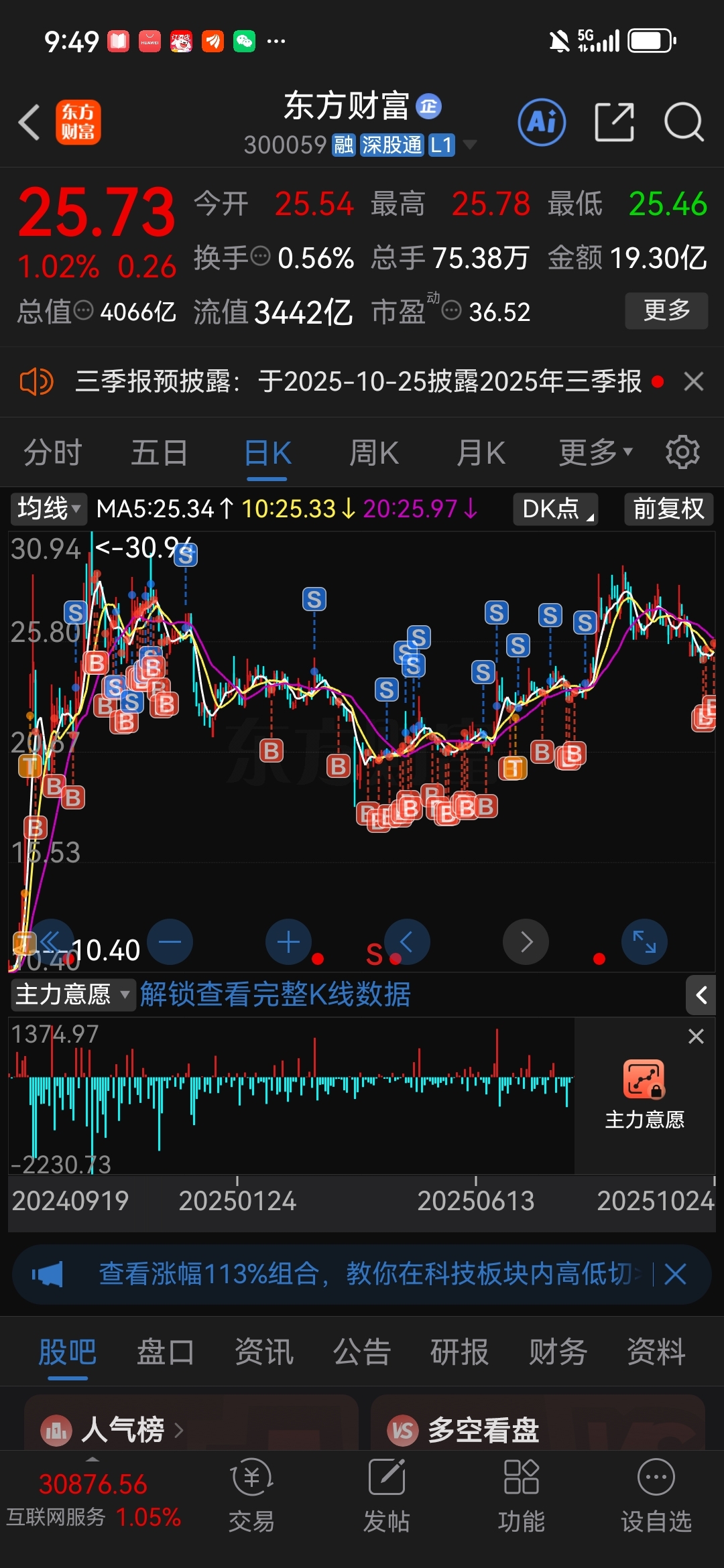
Task: Expand chart to fullscreen
Action: tap(644, 941)
